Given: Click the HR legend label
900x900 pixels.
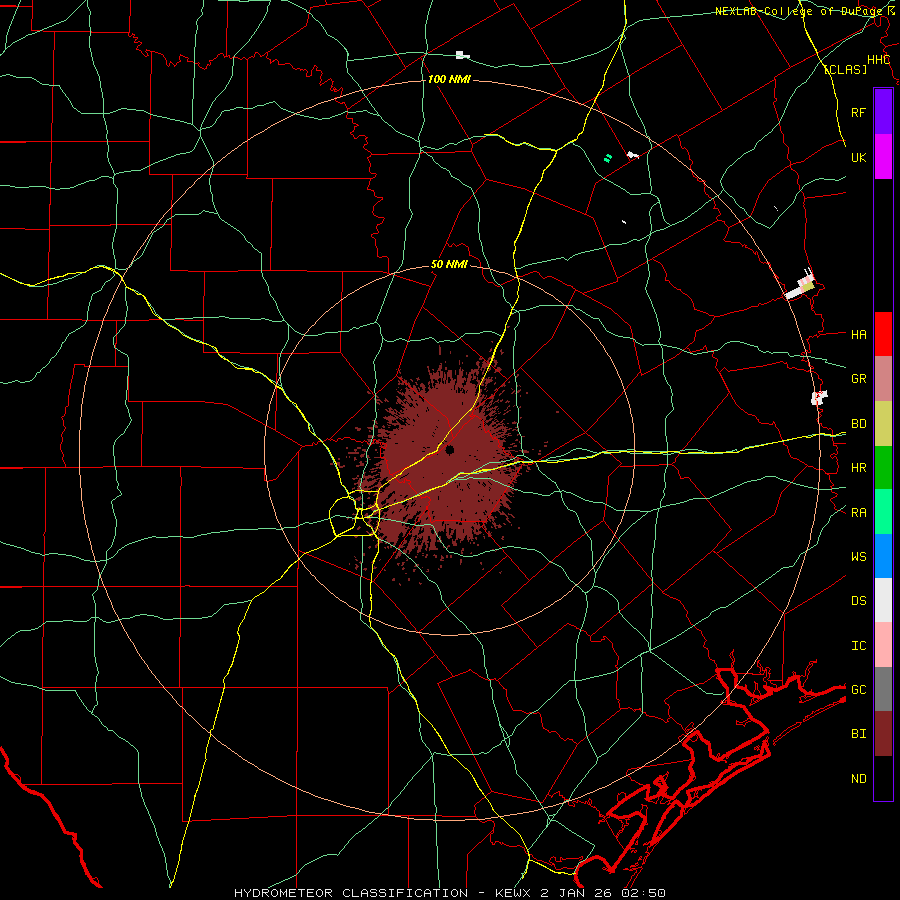Looking at the screenshot, I should coord(859,468).
